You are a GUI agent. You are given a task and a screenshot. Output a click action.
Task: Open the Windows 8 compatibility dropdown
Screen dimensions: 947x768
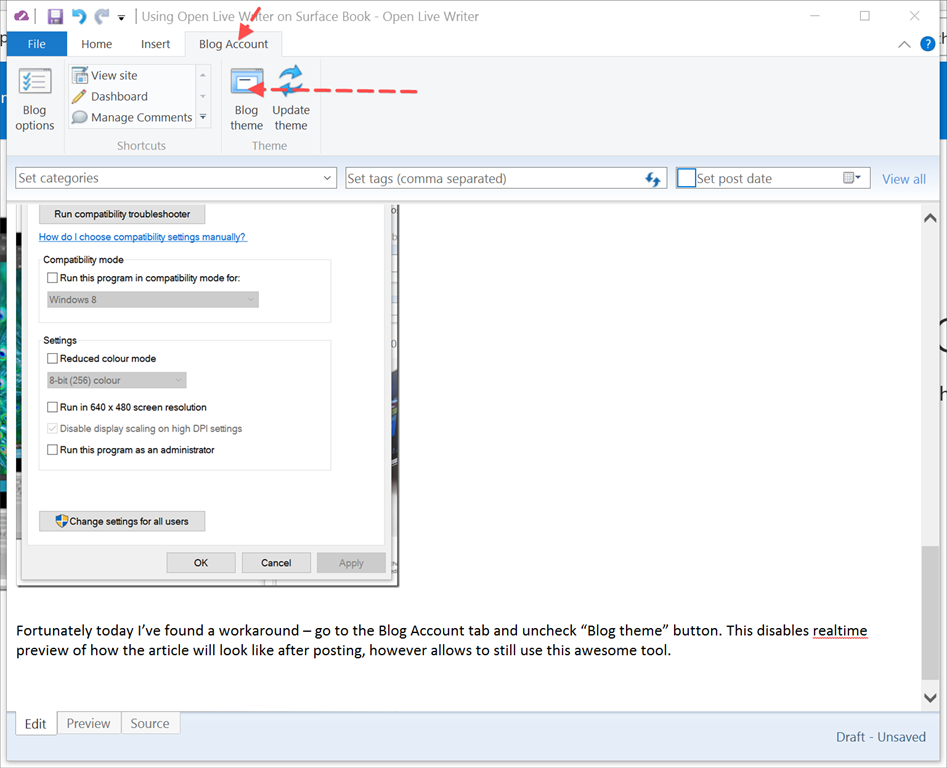tap(153, 299)
